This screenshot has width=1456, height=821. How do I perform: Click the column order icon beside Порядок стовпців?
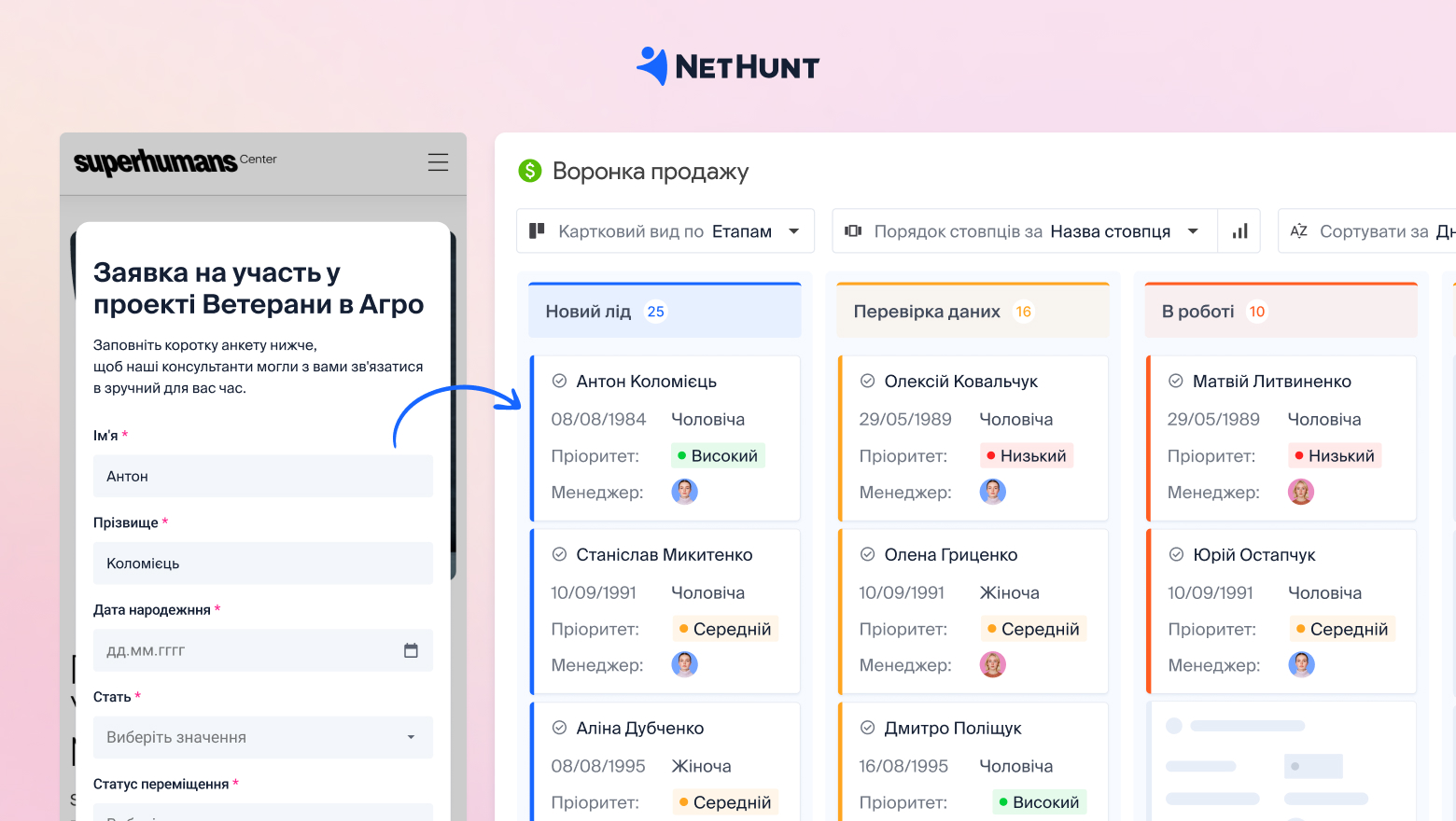click(853, 230)
